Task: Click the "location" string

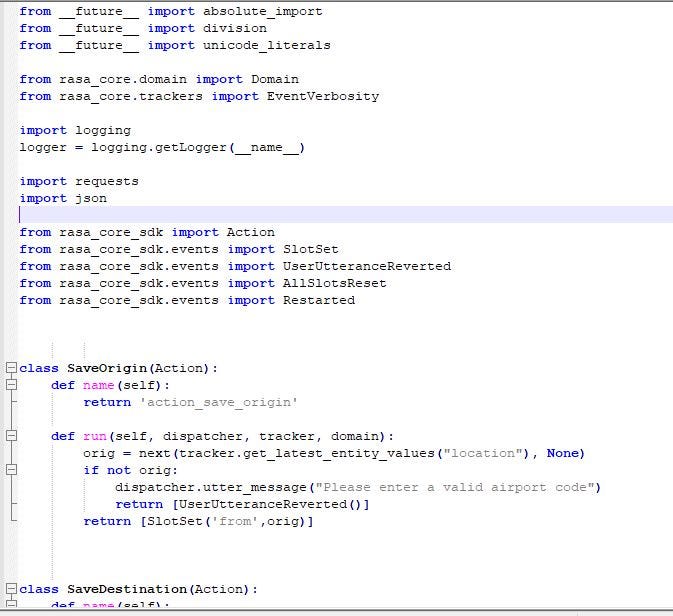Action: coord(486,453)
